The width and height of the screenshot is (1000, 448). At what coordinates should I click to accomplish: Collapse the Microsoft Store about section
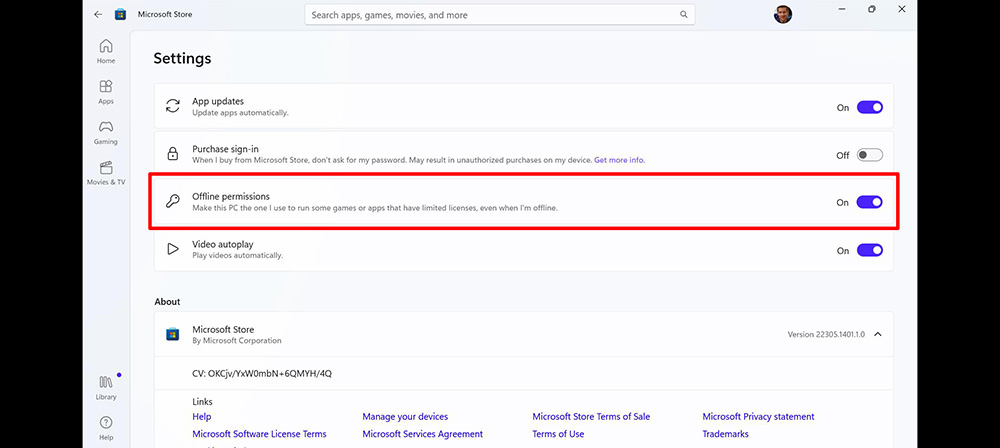(878, 334)
